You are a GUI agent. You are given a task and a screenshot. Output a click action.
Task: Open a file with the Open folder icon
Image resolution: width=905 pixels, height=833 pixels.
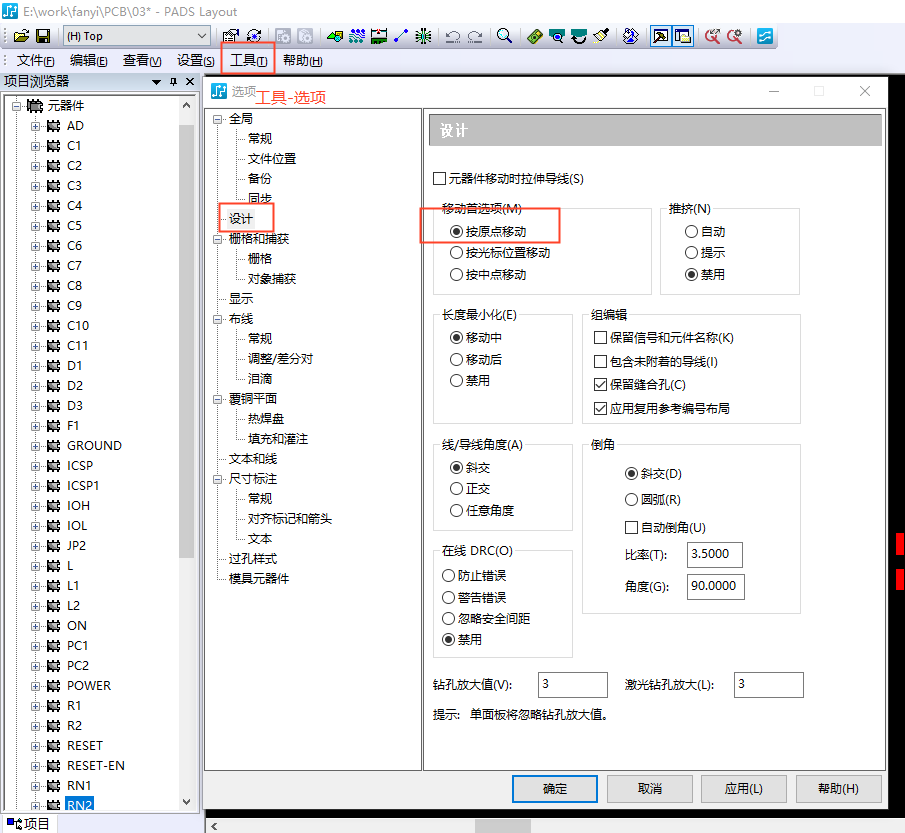pyautogui.click(x=19, y=35)
